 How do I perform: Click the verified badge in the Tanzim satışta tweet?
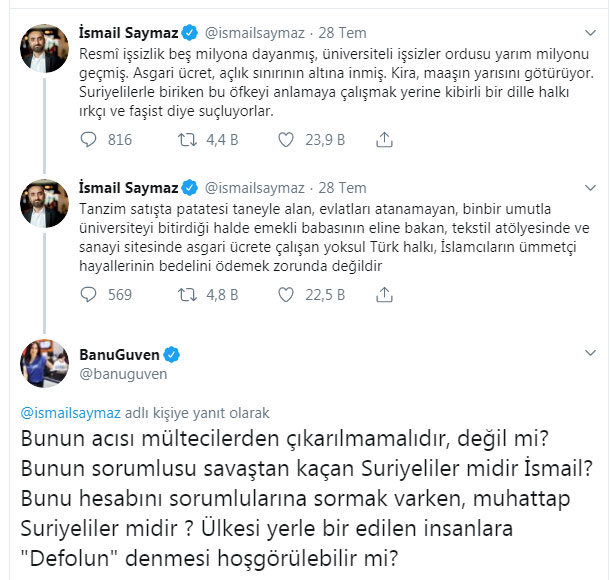click(187, 188)
